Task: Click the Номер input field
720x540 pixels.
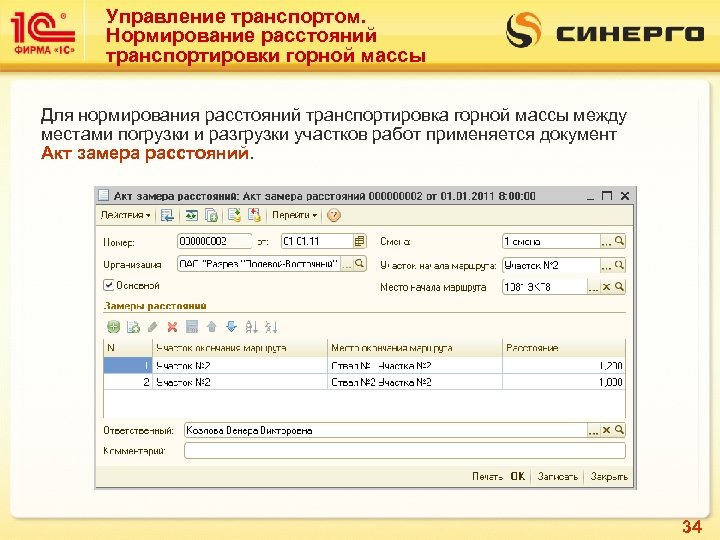Action: [x=214, y=241]
